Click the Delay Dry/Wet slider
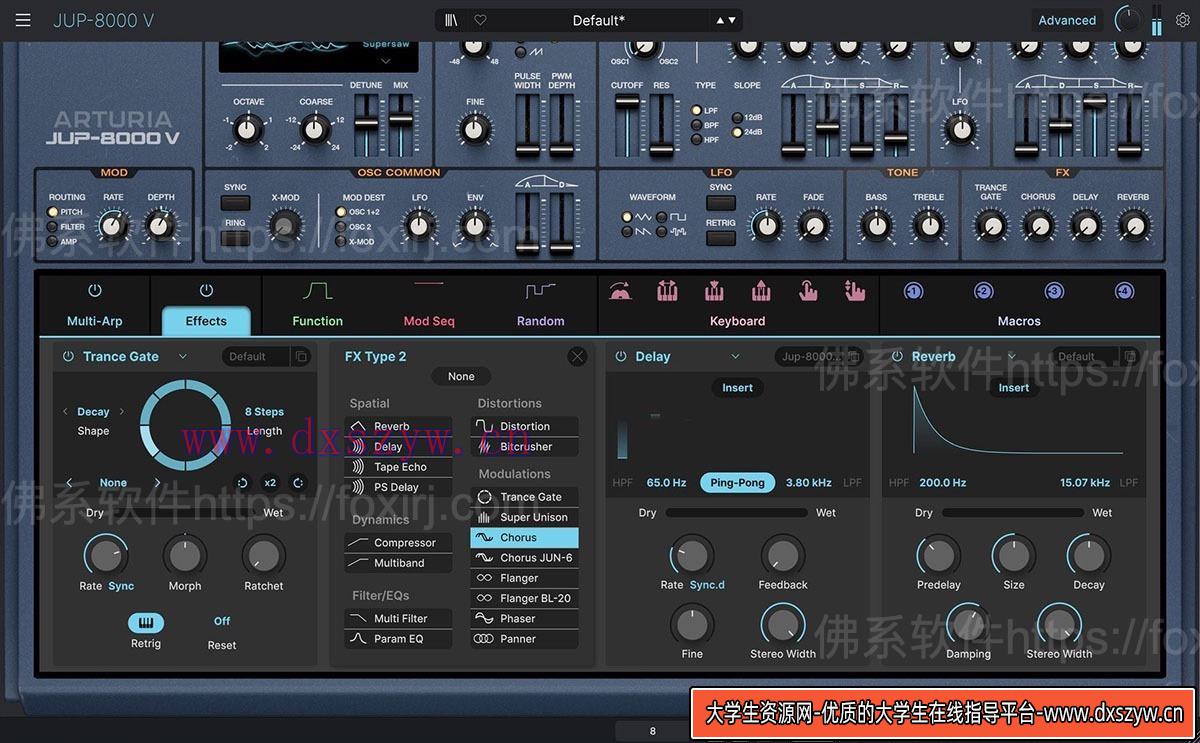 [x=736, y=513]
